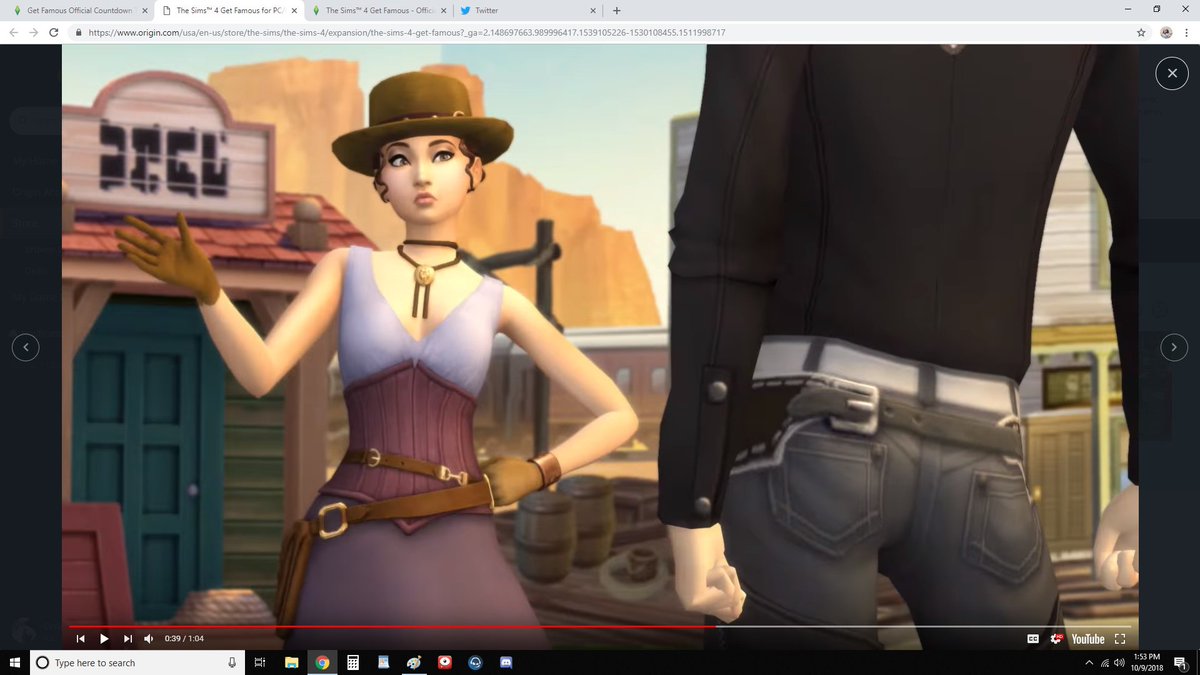Click the Type here to search box
The height and width of the screenshot is (675, 1200).
136,662
